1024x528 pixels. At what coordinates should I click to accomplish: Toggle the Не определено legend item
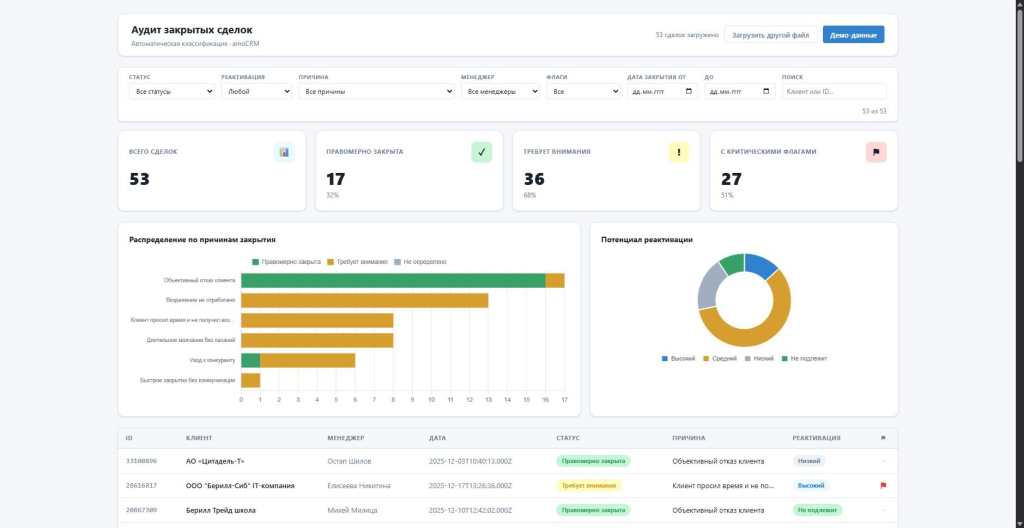click(x=421, y=262)
